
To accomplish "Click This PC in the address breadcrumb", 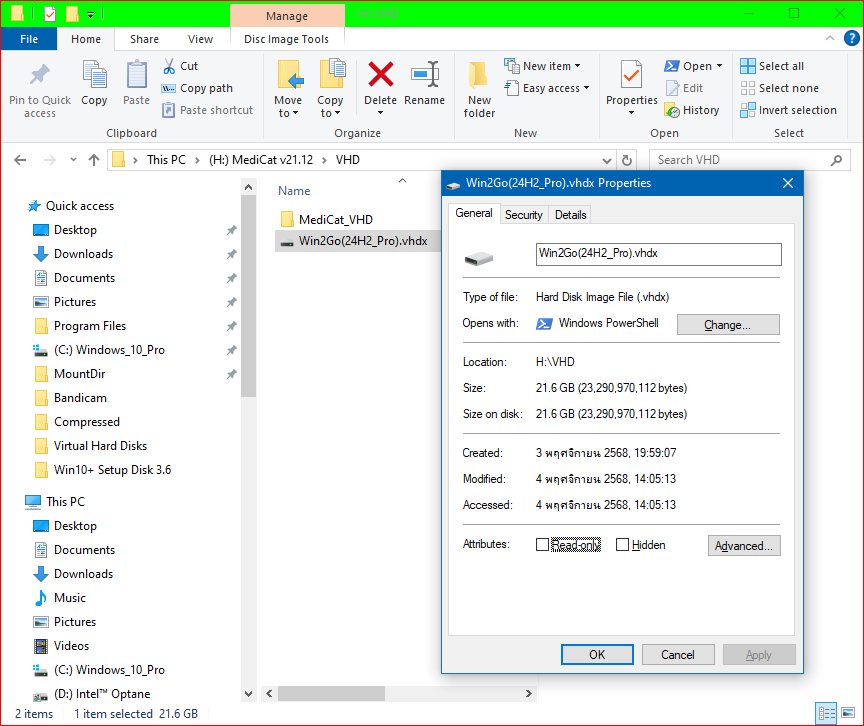I will (x=166, y=160).
